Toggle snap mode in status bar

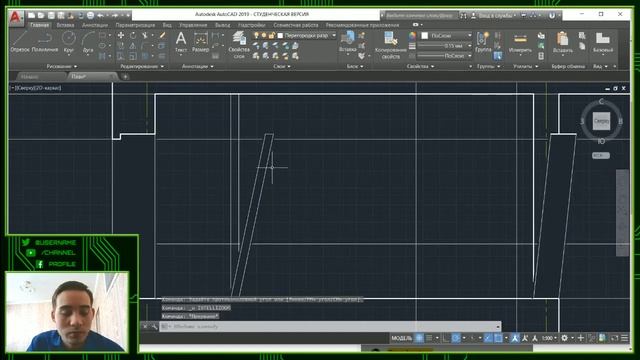tap(429, 338)
